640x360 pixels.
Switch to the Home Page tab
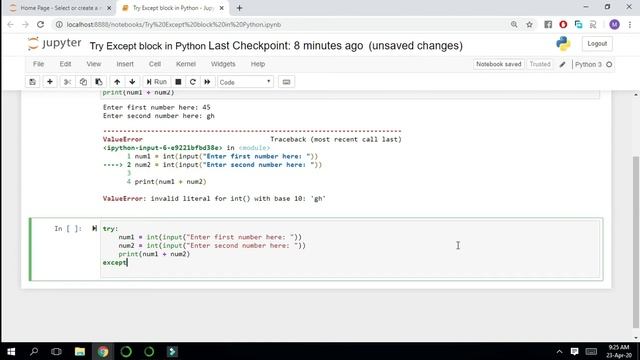[59, 8]
